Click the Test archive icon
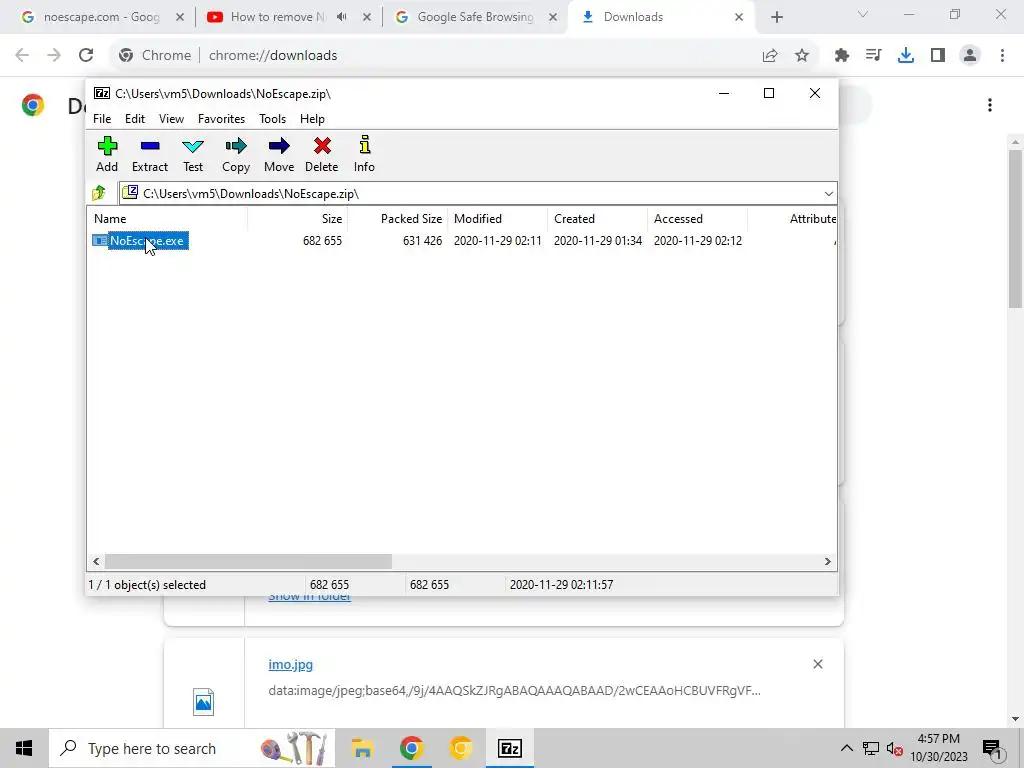The height and width of the screenshot is (768, 1024). click(193, 154)
